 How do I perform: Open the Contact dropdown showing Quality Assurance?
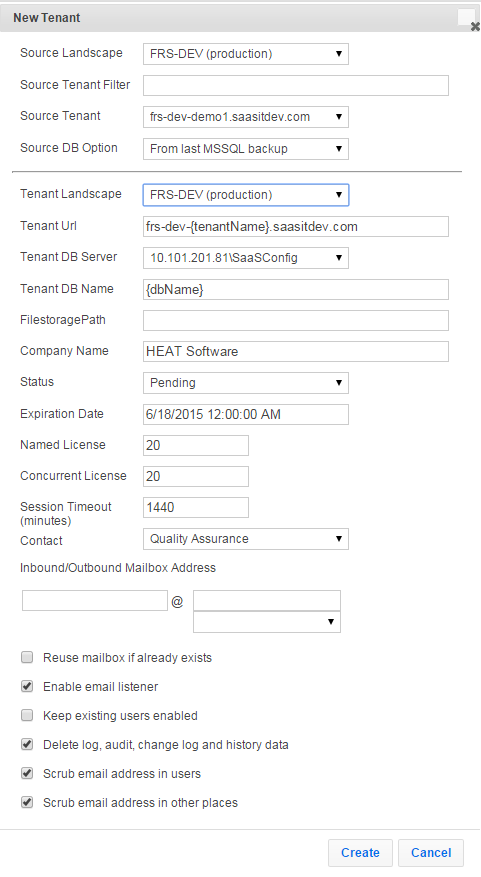tap(246, 539)
